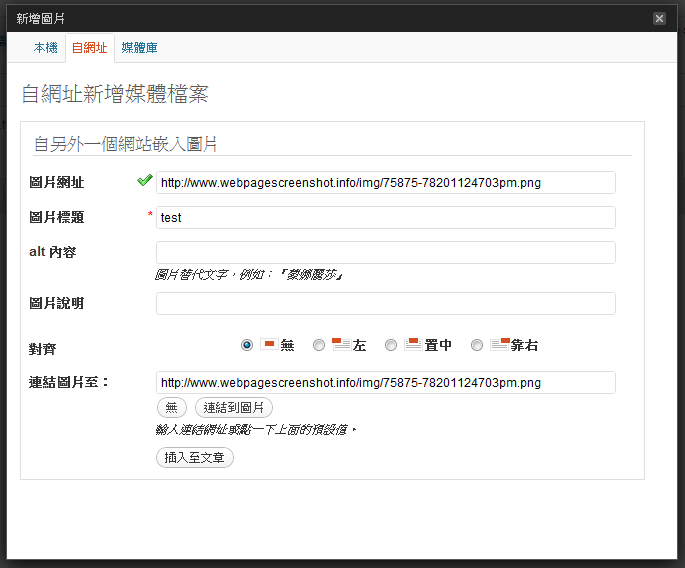This screenshot has width=685, height=568.
Task: Pick the 靠右 alignment radio button
Action: pyautogui.click(x=477, y=345)
